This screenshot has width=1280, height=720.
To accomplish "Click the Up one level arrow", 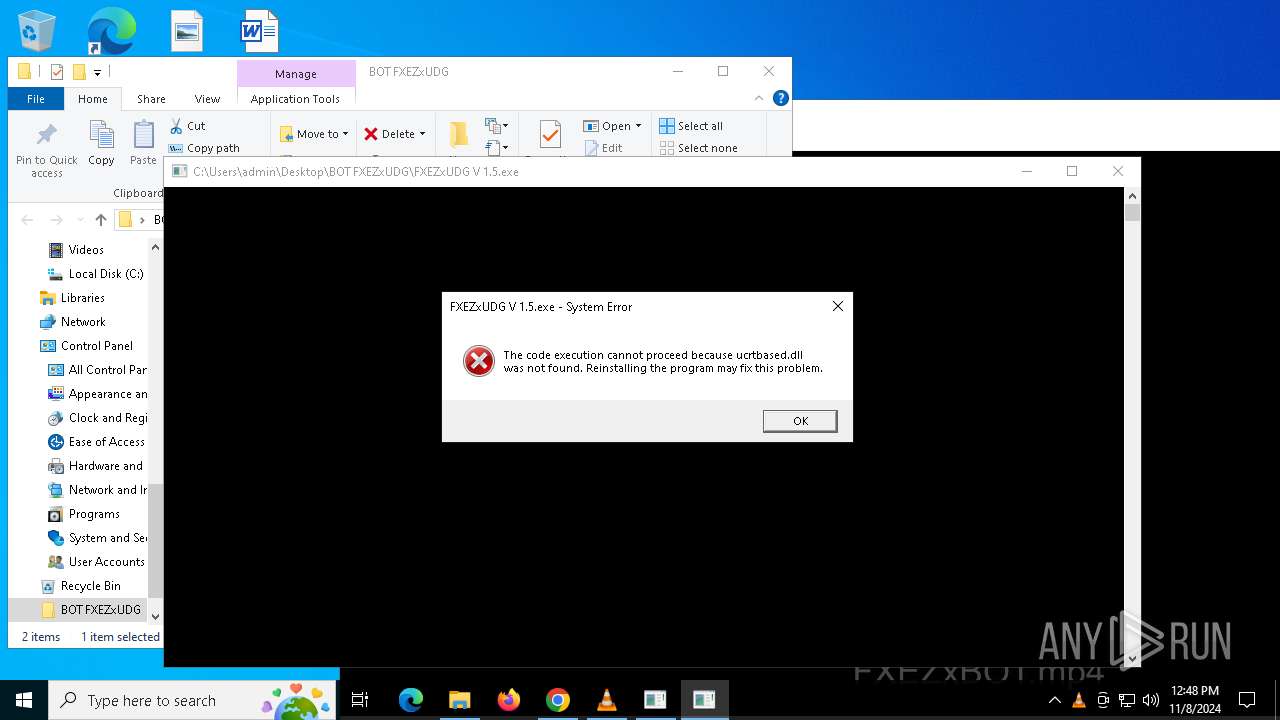I will (x=101, y=220).
